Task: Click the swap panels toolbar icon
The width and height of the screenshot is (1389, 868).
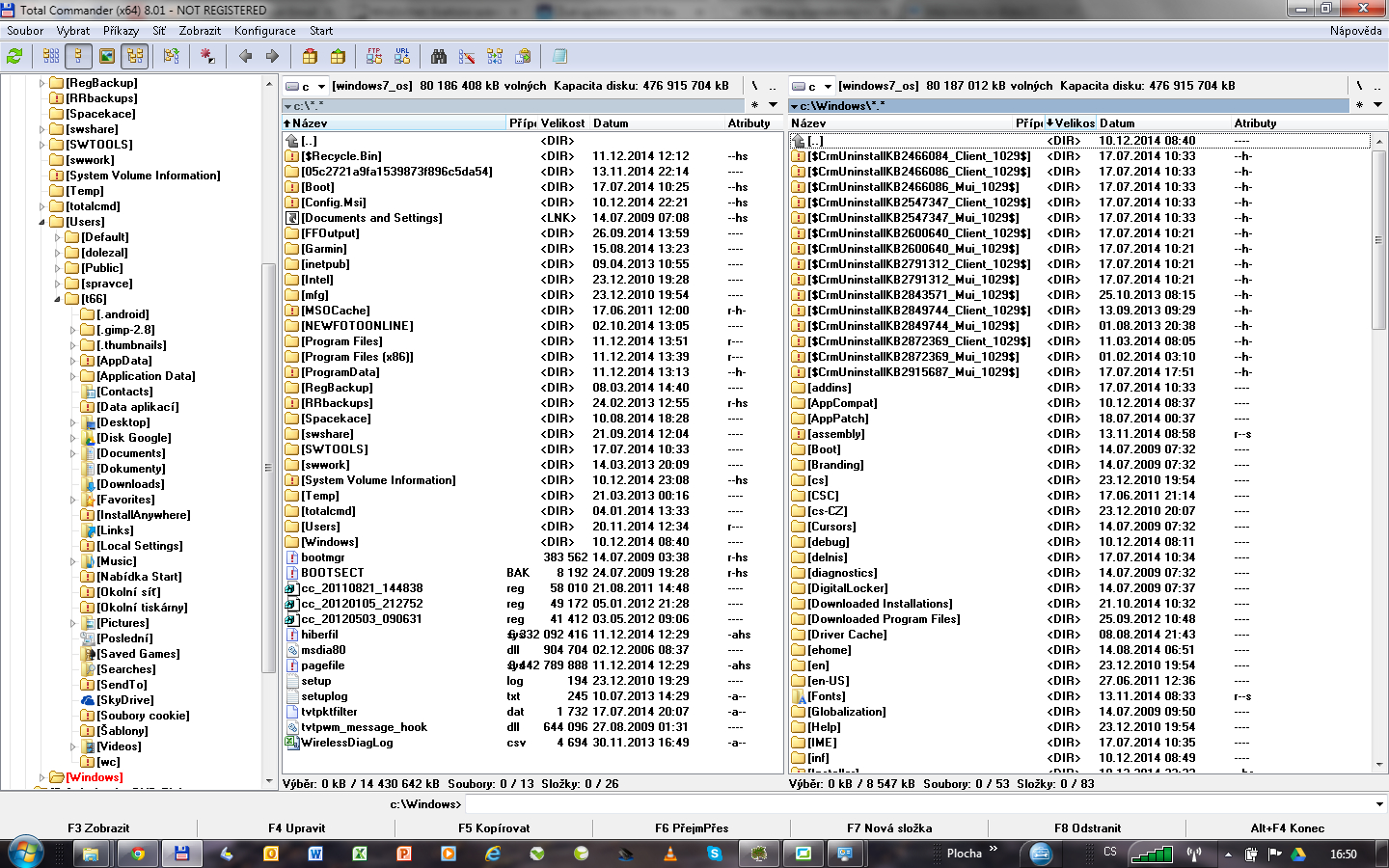Action: 172,57
